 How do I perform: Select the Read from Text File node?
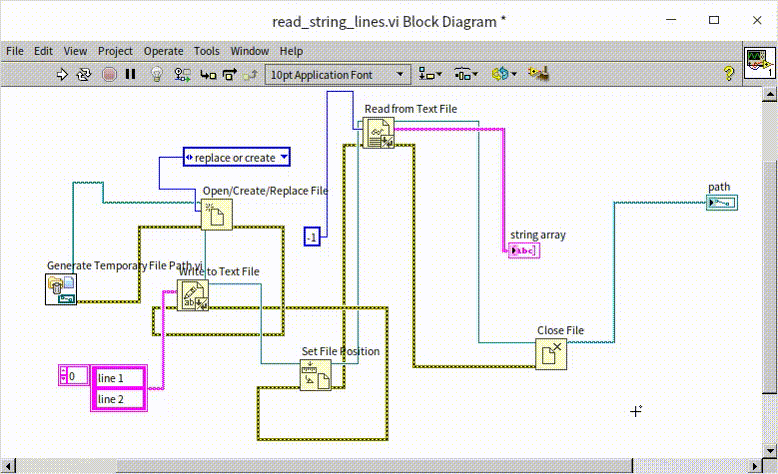pyautogui.click(x=379, y=132)
